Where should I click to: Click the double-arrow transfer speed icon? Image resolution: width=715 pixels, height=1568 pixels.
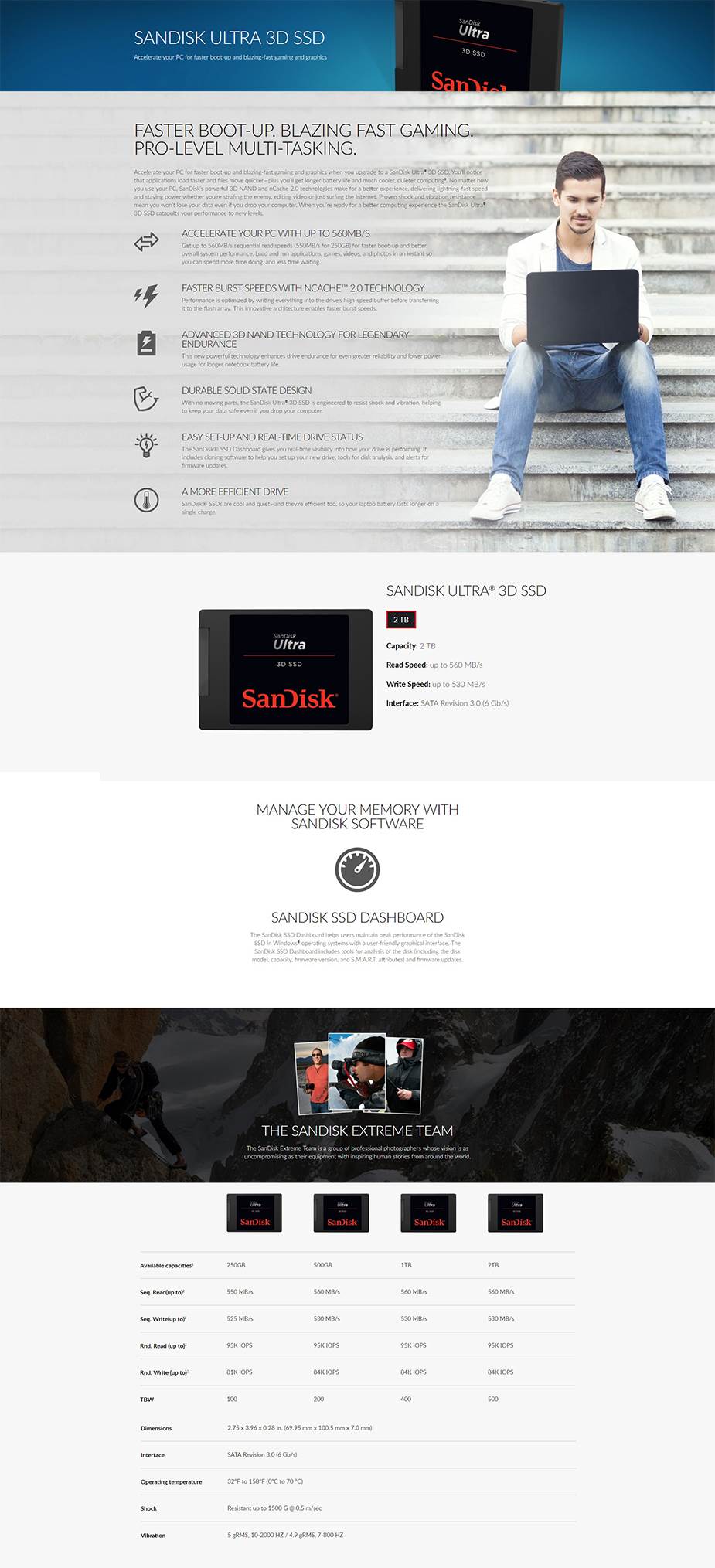146,243
